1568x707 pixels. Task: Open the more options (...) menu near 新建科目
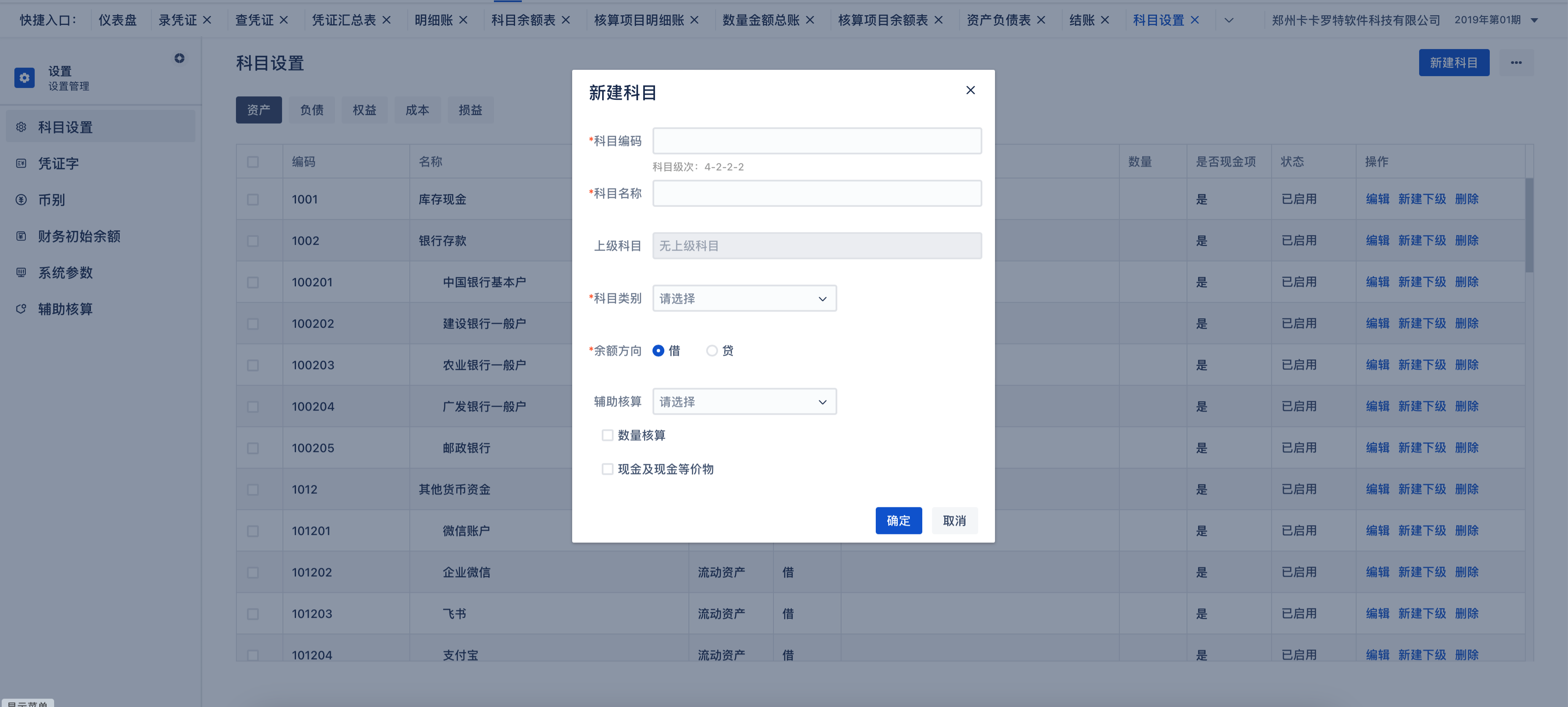click(x=1516, y=63)
